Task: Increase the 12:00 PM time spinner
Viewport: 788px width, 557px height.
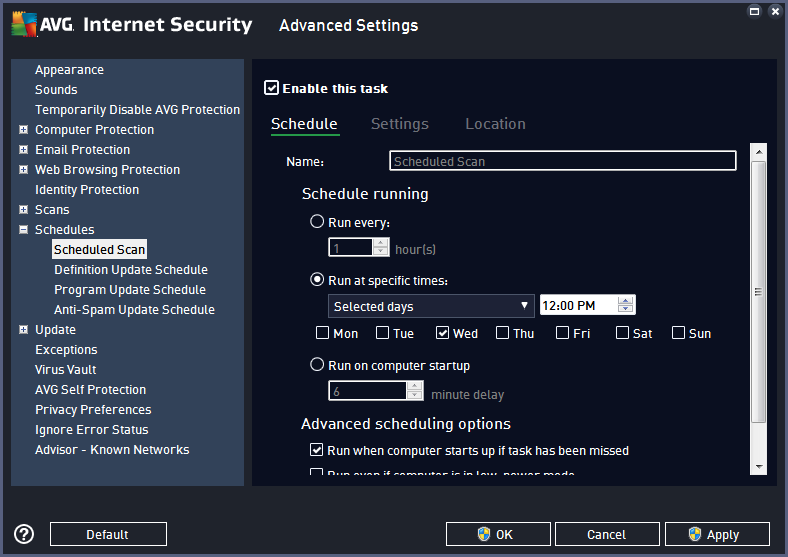Action: point(625,301)
